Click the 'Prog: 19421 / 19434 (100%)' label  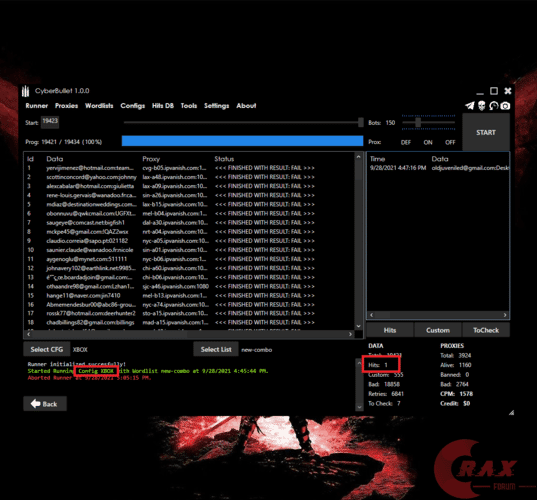[64, 142]
